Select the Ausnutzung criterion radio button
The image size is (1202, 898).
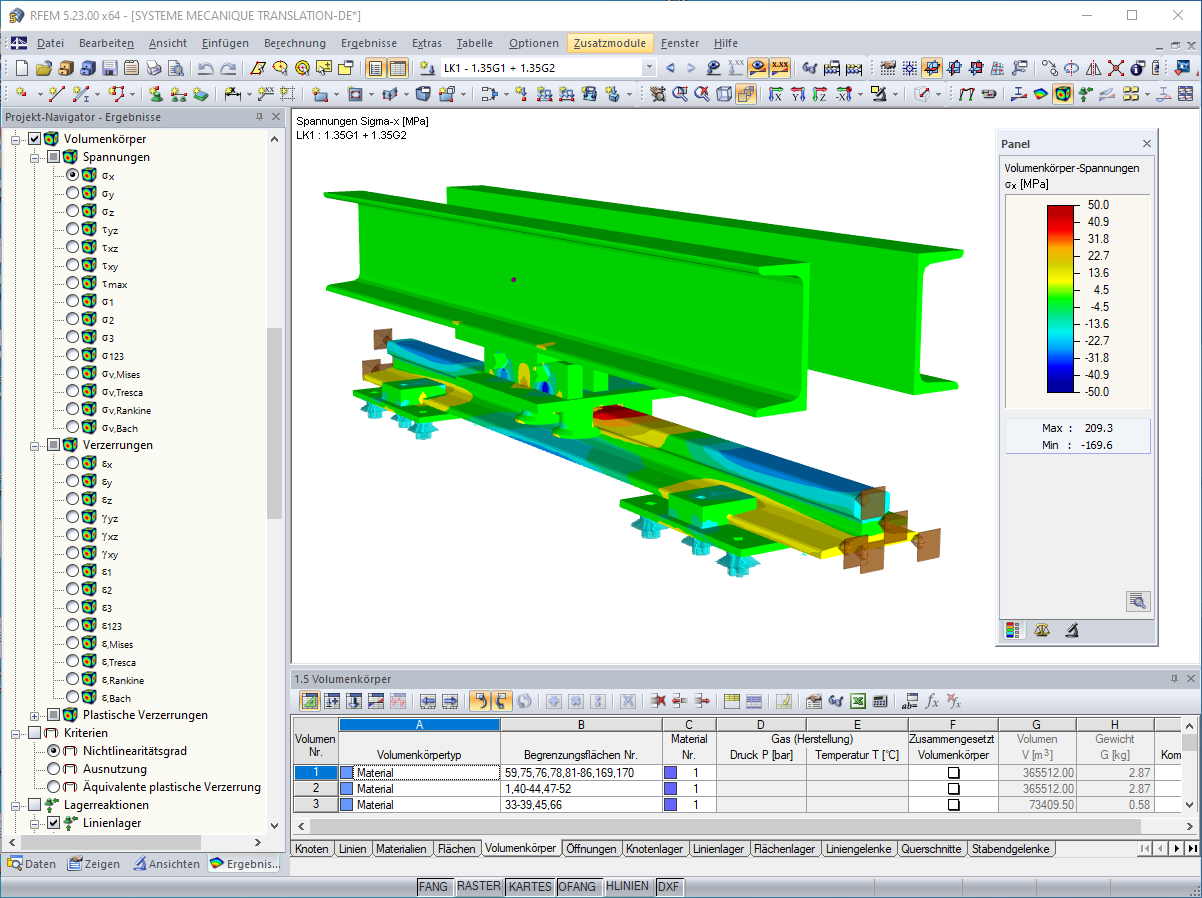[54, 769]
